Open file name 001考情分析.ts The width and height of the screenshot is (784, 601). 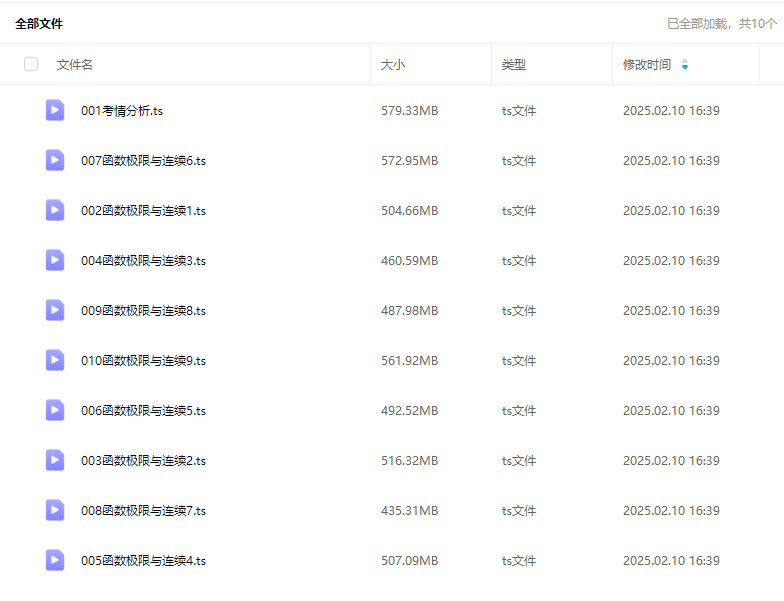[122, 111]
